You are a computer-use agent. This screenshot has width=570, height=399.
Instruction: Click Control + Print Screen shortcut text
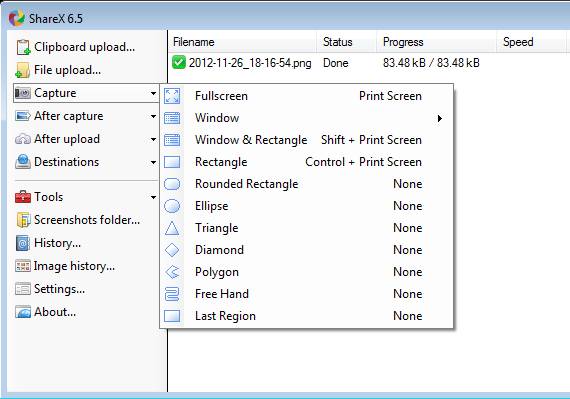coord(364,162)
